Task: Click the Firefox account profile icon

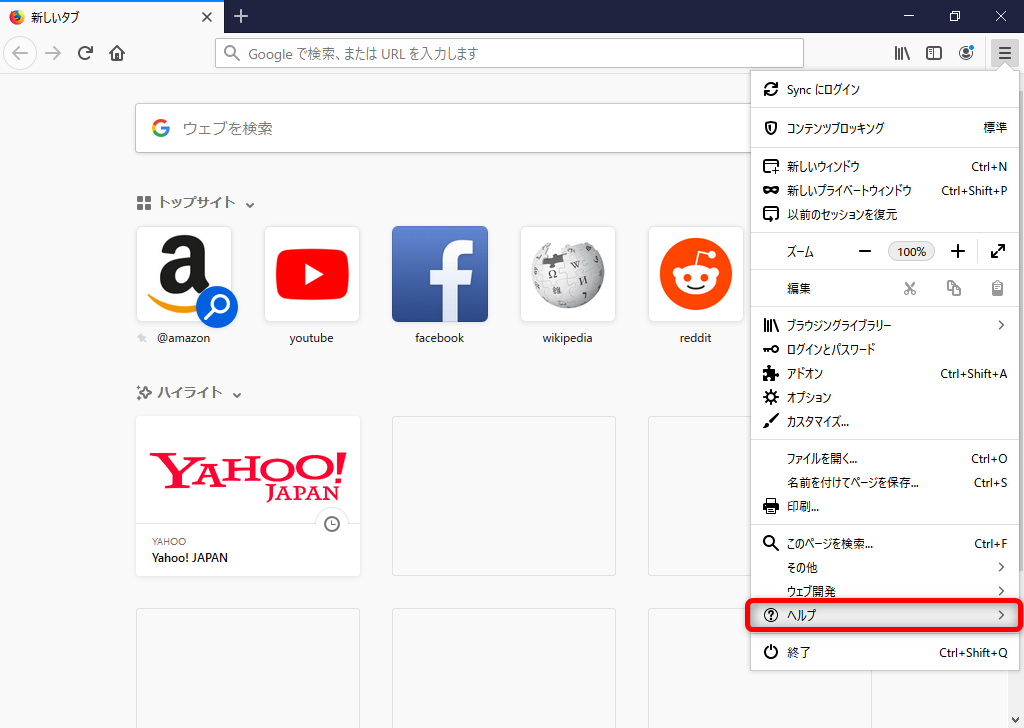Action: 966,53
